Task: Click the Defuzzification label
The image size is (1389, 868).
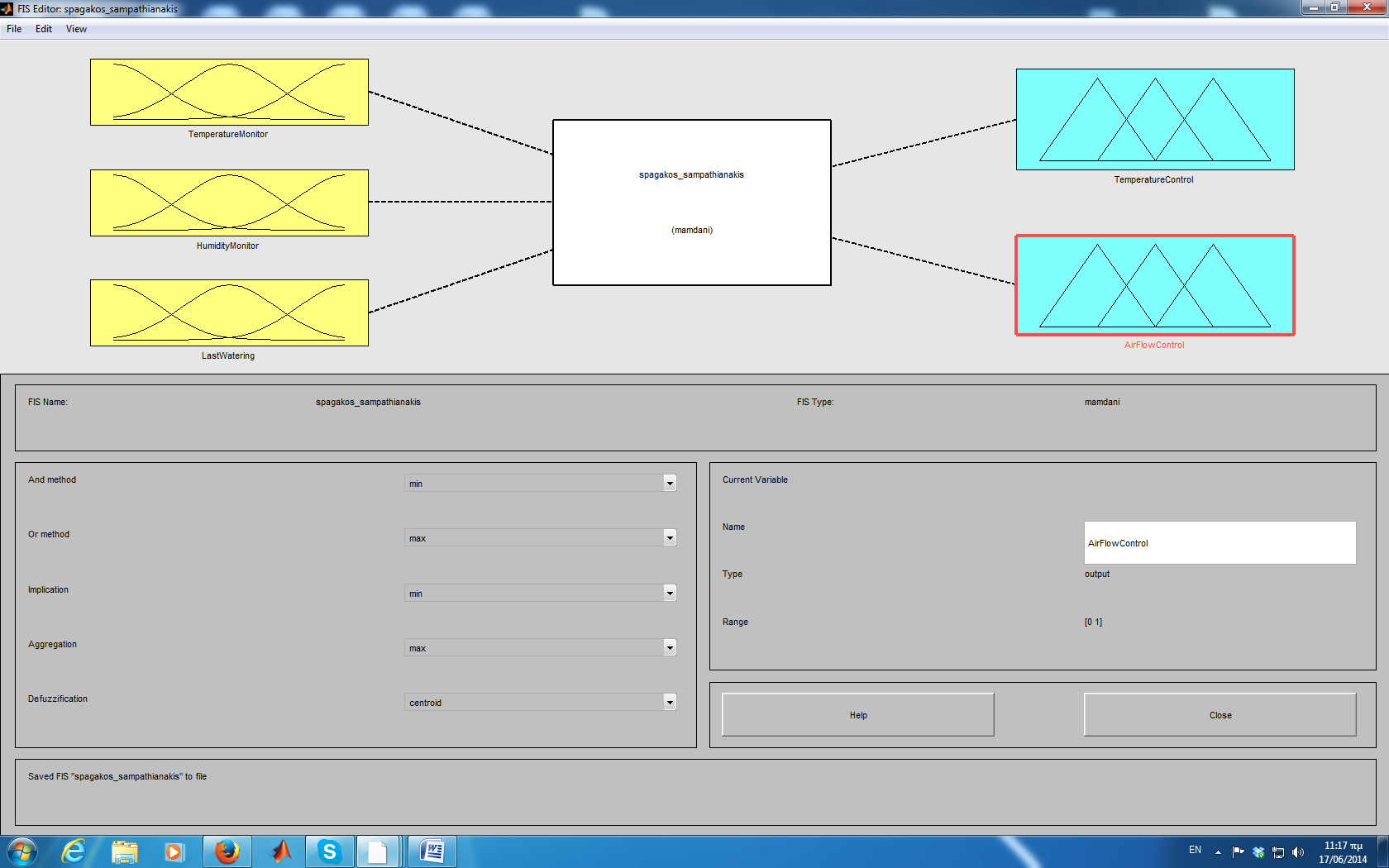Action: tap(58, 699)
